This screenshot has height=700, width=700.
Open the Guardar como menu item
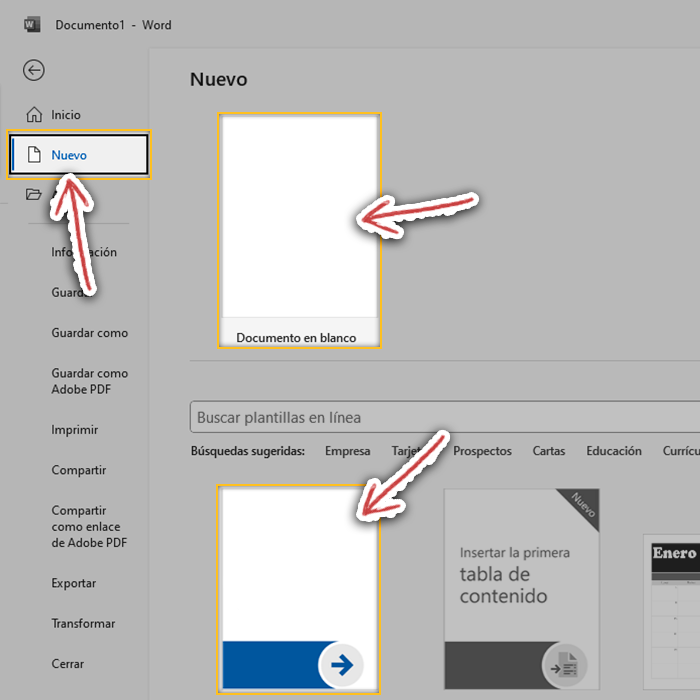(x=90, y=333)
